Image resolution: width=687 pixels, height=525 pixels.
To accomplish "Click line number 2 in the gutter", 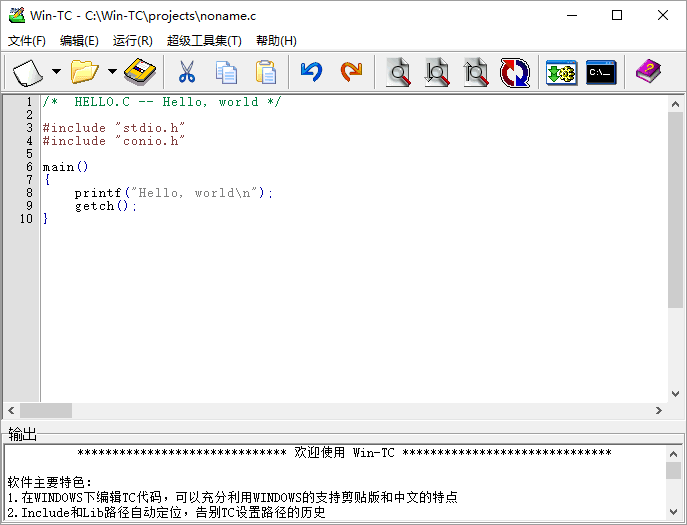I will tap(29, 115).
